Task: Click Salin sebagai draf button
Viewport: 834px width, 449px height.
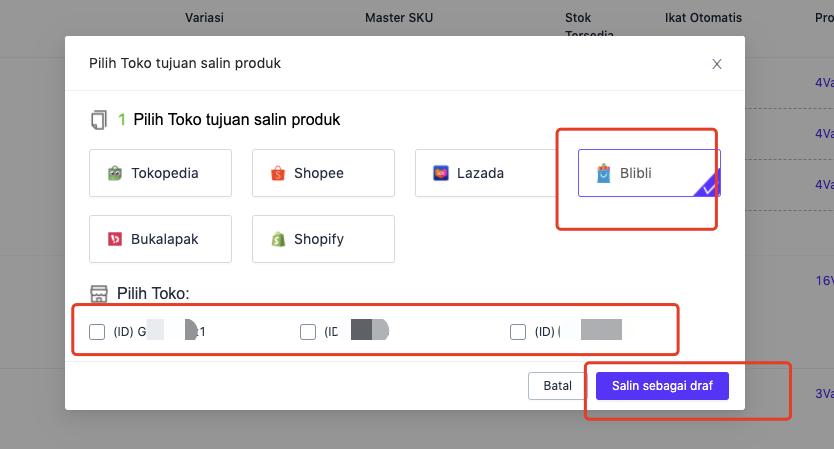Action: point(662,386)
